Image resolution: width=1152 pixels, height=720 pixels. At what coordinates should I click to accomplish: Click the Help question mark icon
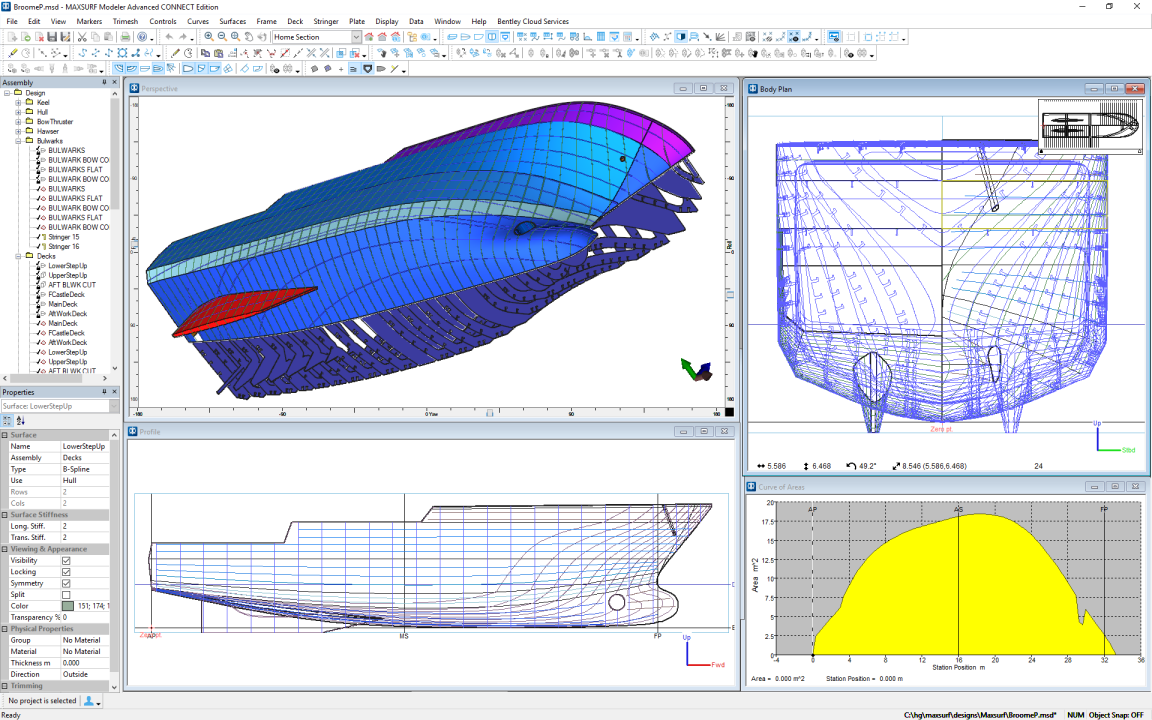(141, 37)
